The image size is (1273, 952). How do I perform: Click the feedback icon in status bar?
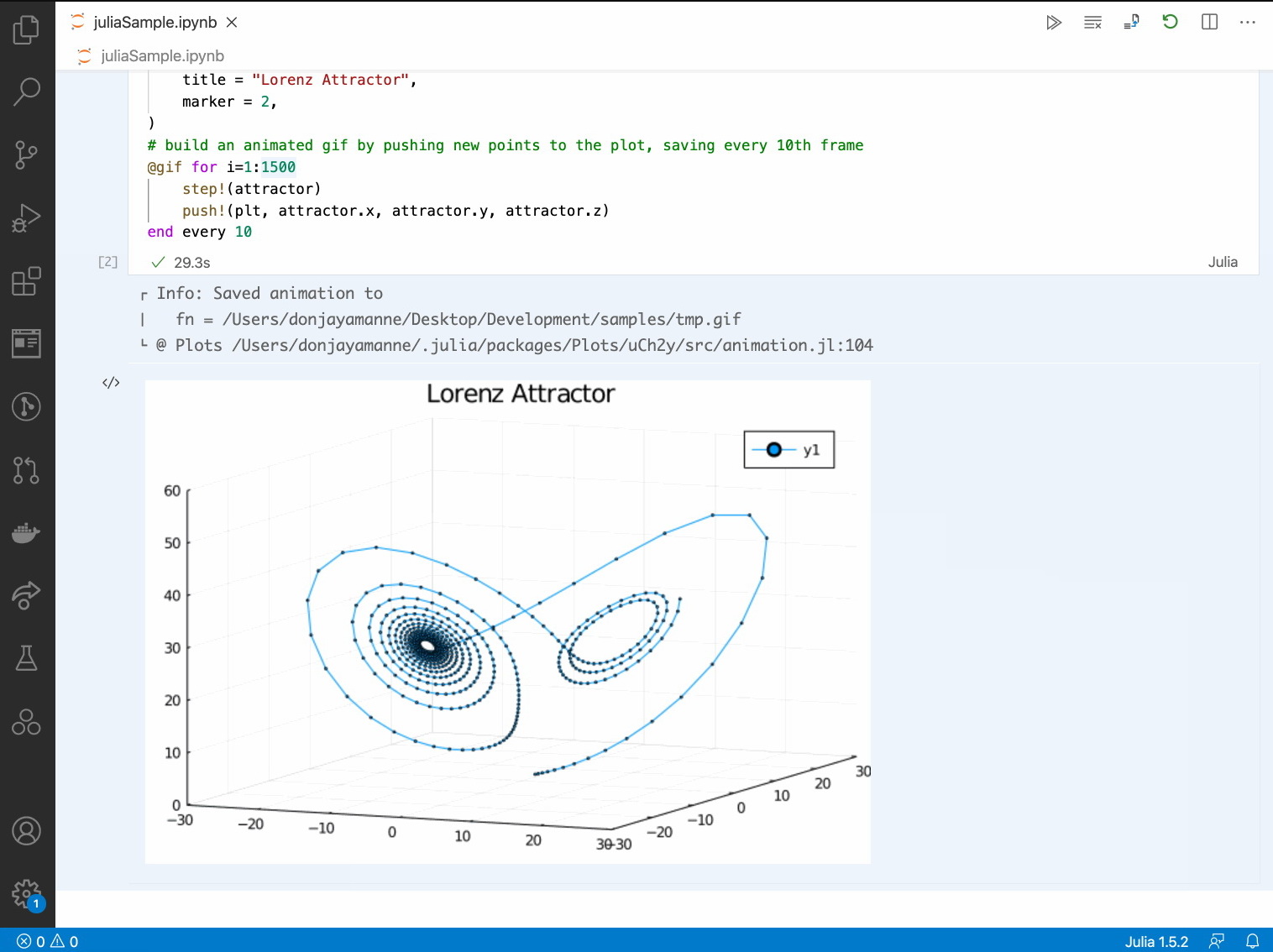1216,942
